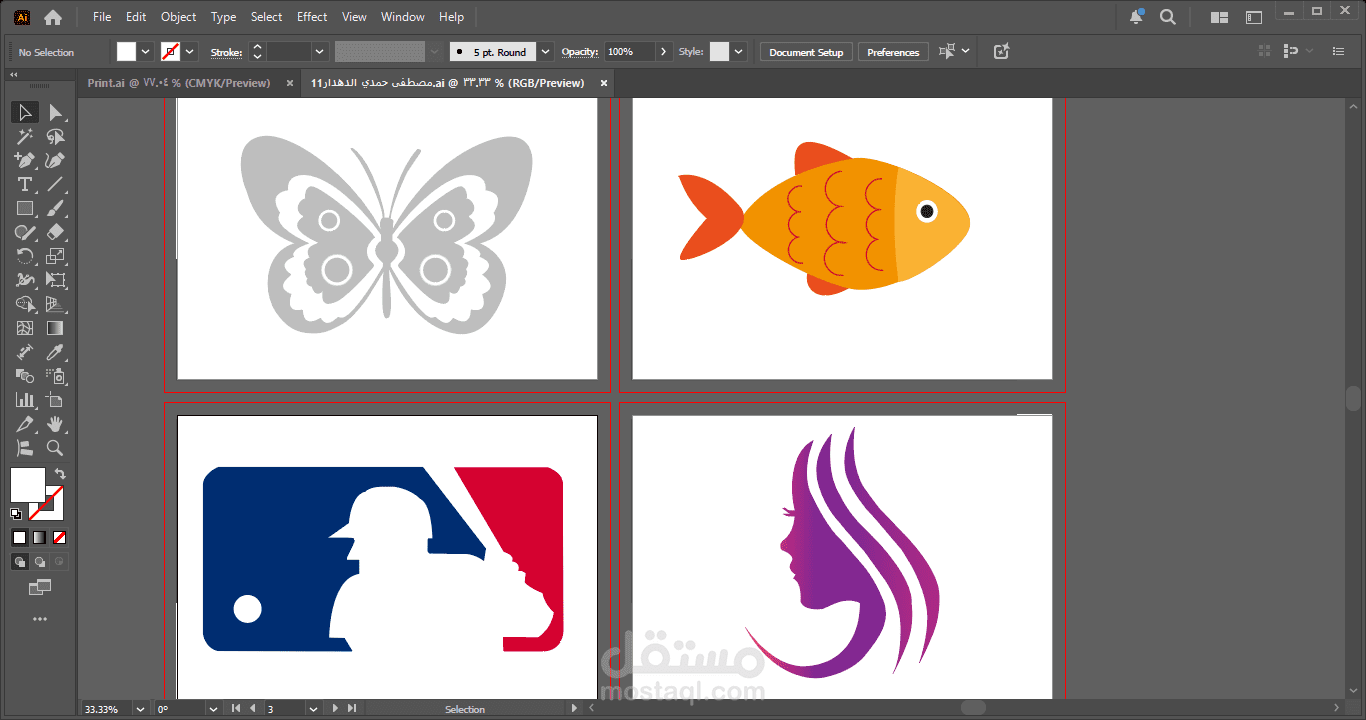Open the graphic Style dropdown
Viewport: 1366px width, 720px height.
coord(739,52)
